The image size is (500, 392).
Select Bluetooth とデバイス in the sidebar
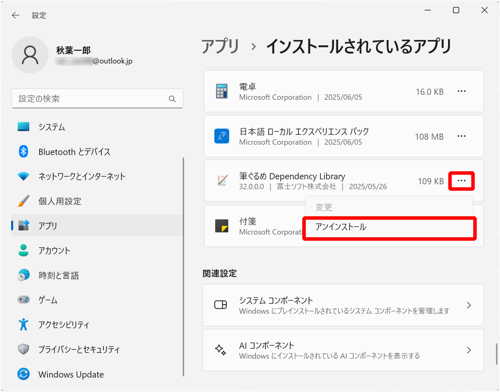[74, 152]
